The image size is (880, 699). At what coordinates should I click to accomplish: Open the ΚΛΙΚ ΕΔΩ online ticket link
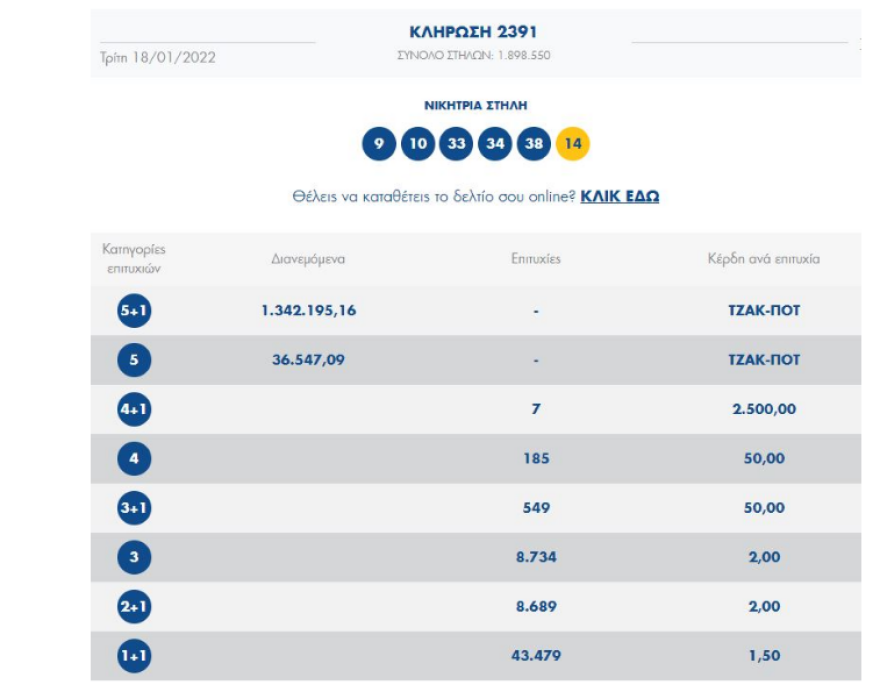click(x=619, y=197)
